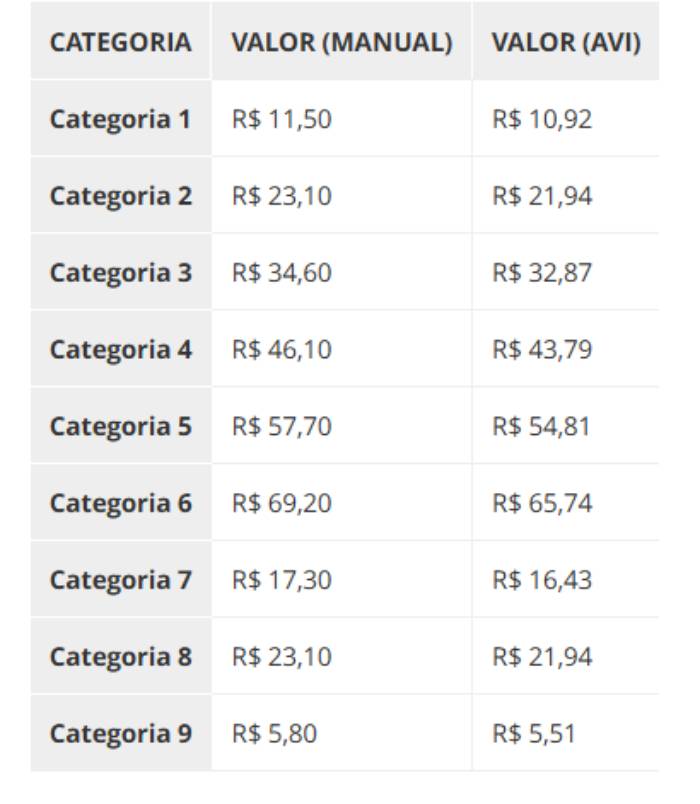700x804 pixels.
Task: Click the R$ 11,50 manual value
Action: 282,119
